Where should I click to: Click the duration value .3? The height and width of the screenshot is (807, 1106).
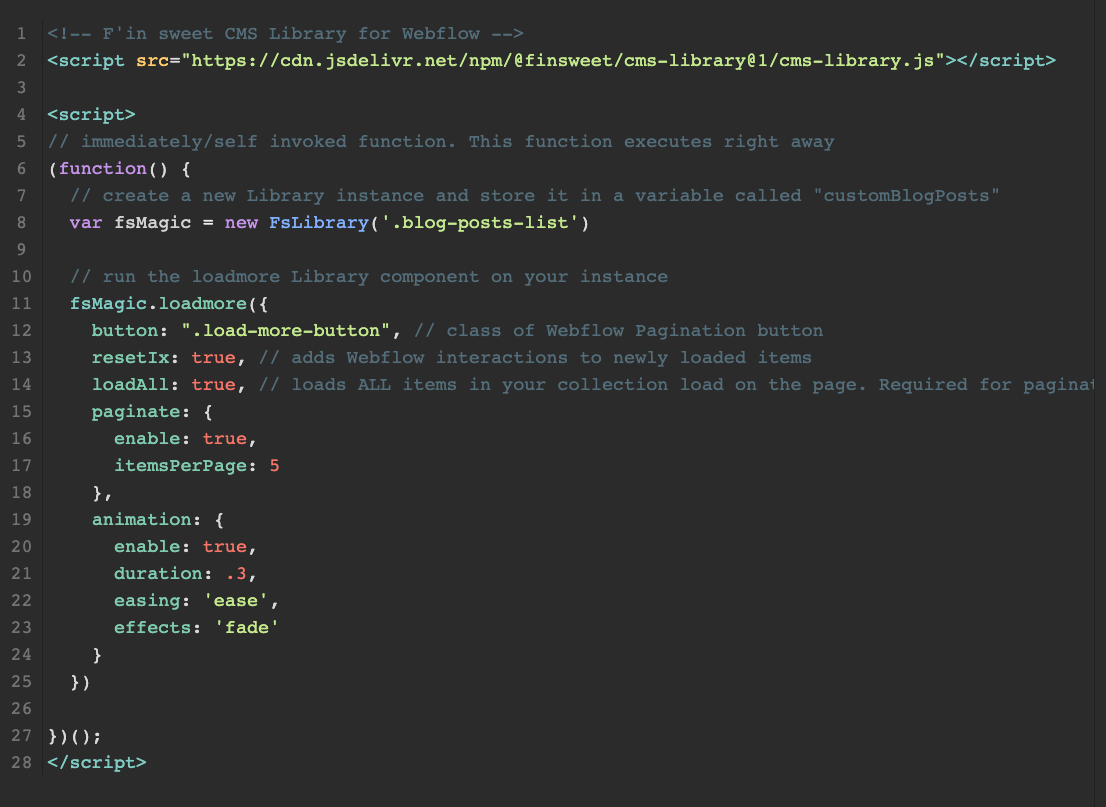tap(236, 574)
